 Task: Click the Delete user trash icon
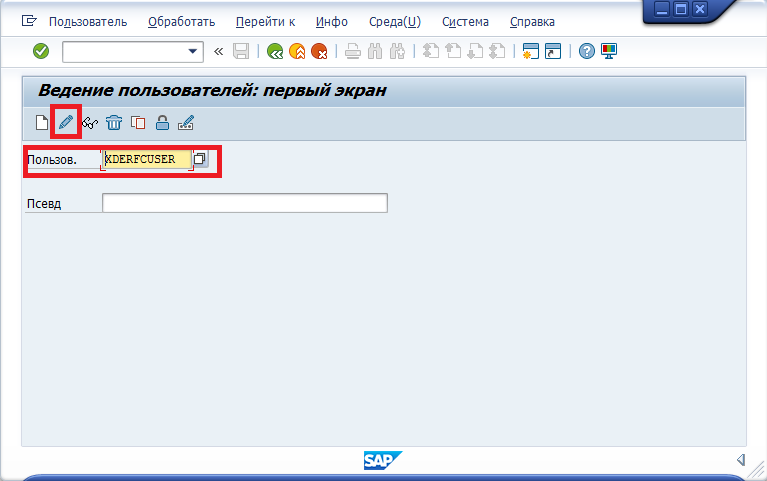point(114,123)
